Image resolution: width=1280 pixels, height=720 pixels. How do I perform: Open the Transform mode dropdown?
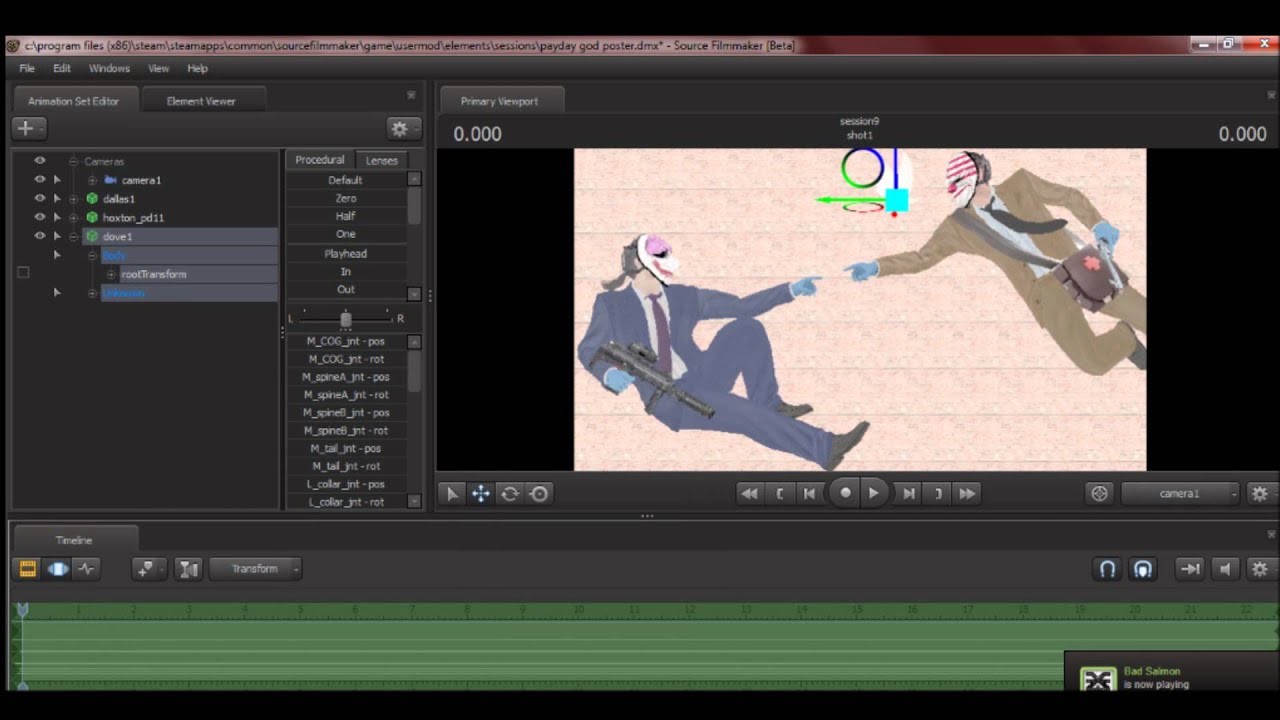pos(256,569)
